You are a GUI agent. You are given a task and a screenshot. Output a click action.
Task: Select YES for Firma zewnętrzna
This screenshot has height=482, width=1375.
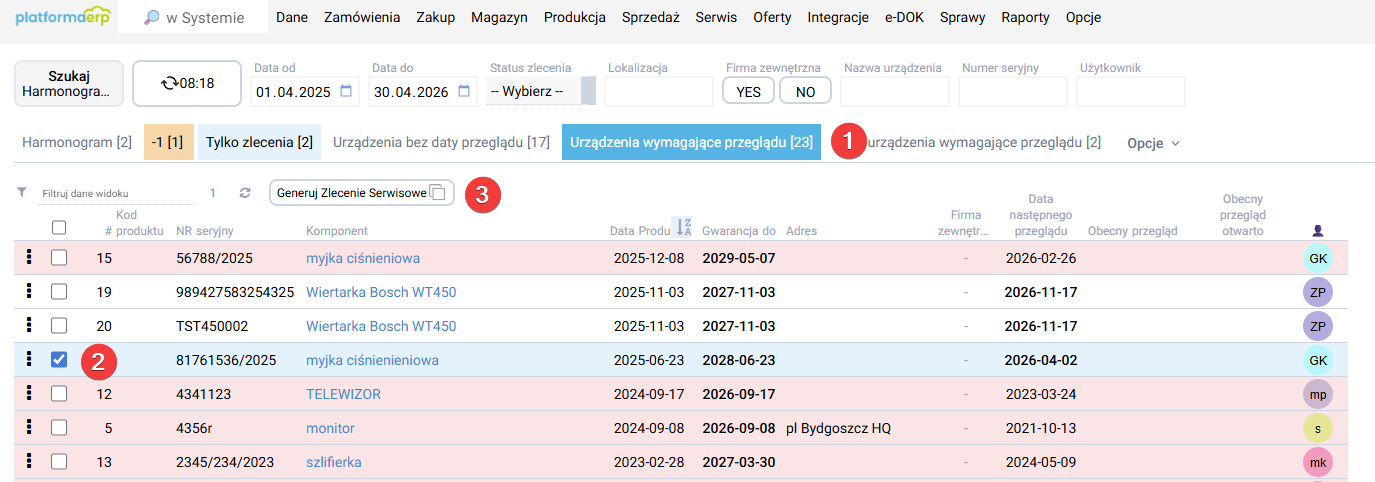click(748, 91)
